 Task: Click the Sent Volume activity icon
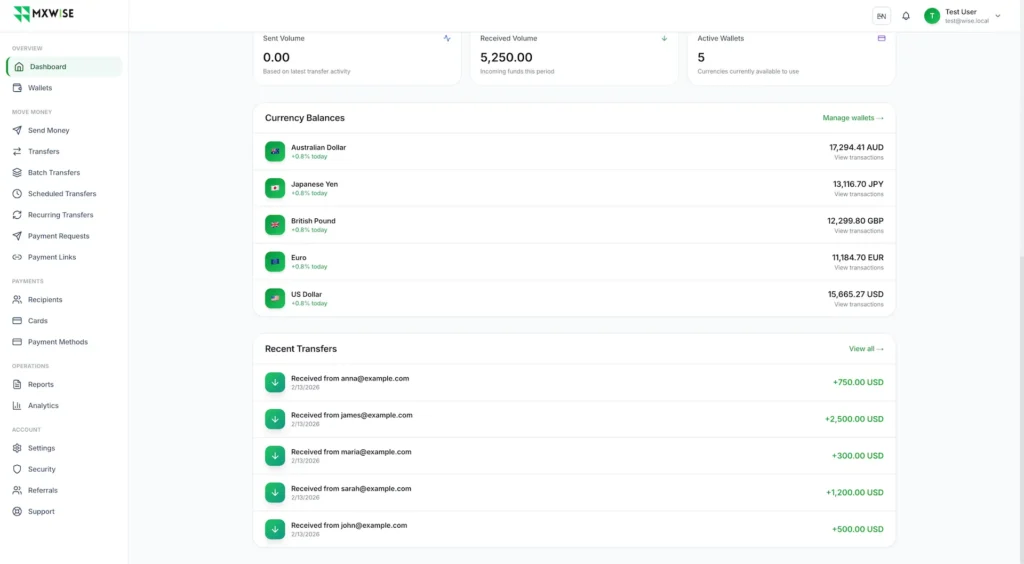[x=447, y=39]
